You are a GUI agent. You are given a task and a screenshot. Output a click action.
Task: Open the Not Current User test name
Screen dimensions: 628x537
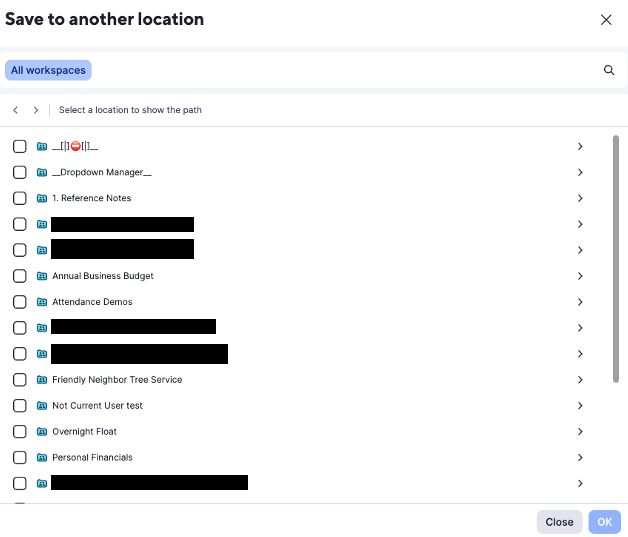point(97,406)
